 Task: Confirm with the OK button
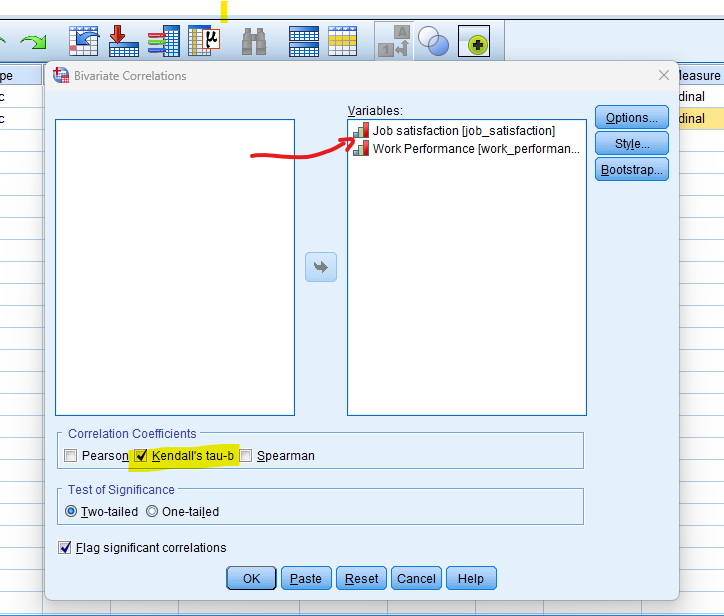coord(251,578)
